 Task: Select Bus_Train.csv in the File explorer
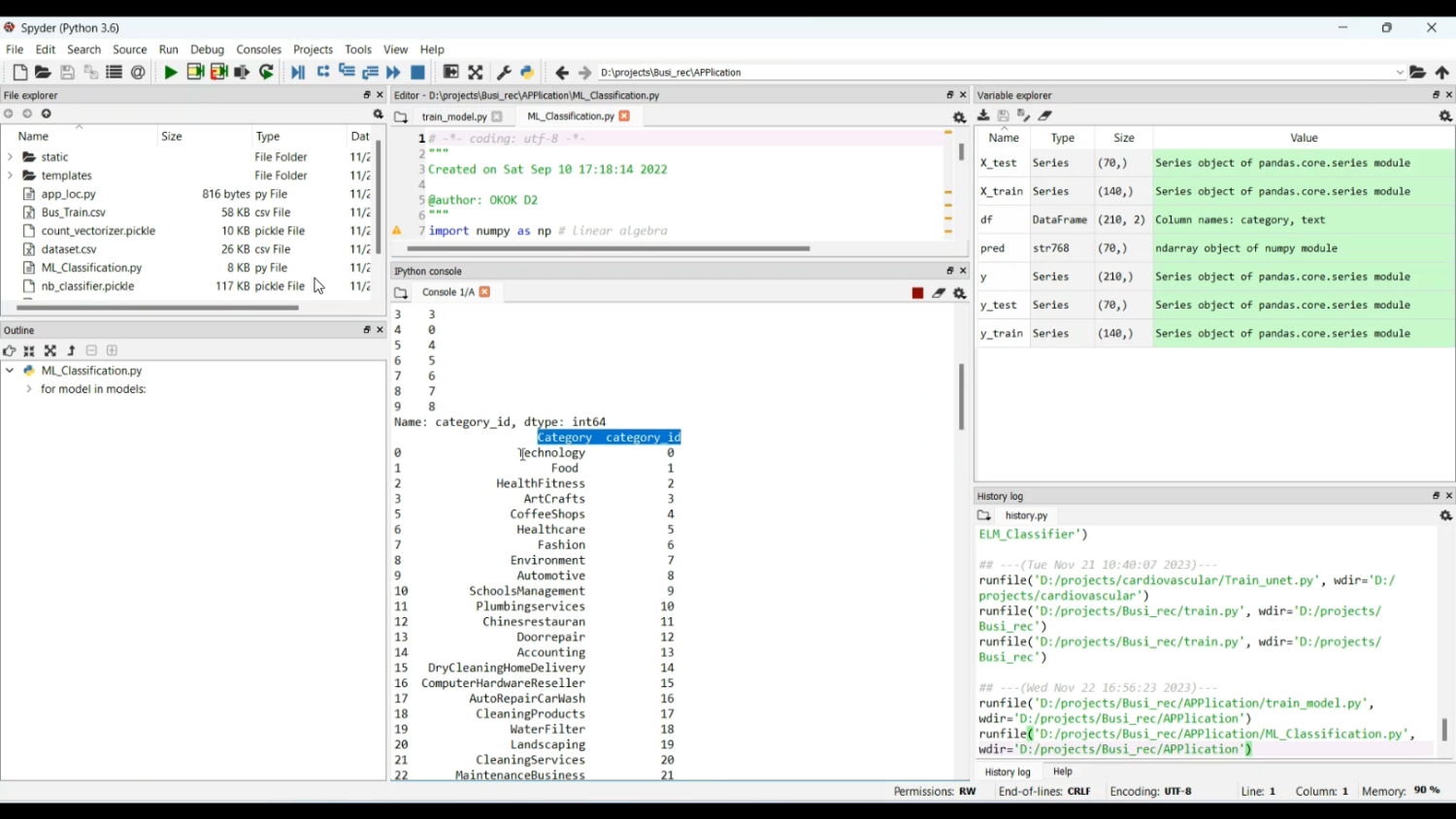pos(74,213)
